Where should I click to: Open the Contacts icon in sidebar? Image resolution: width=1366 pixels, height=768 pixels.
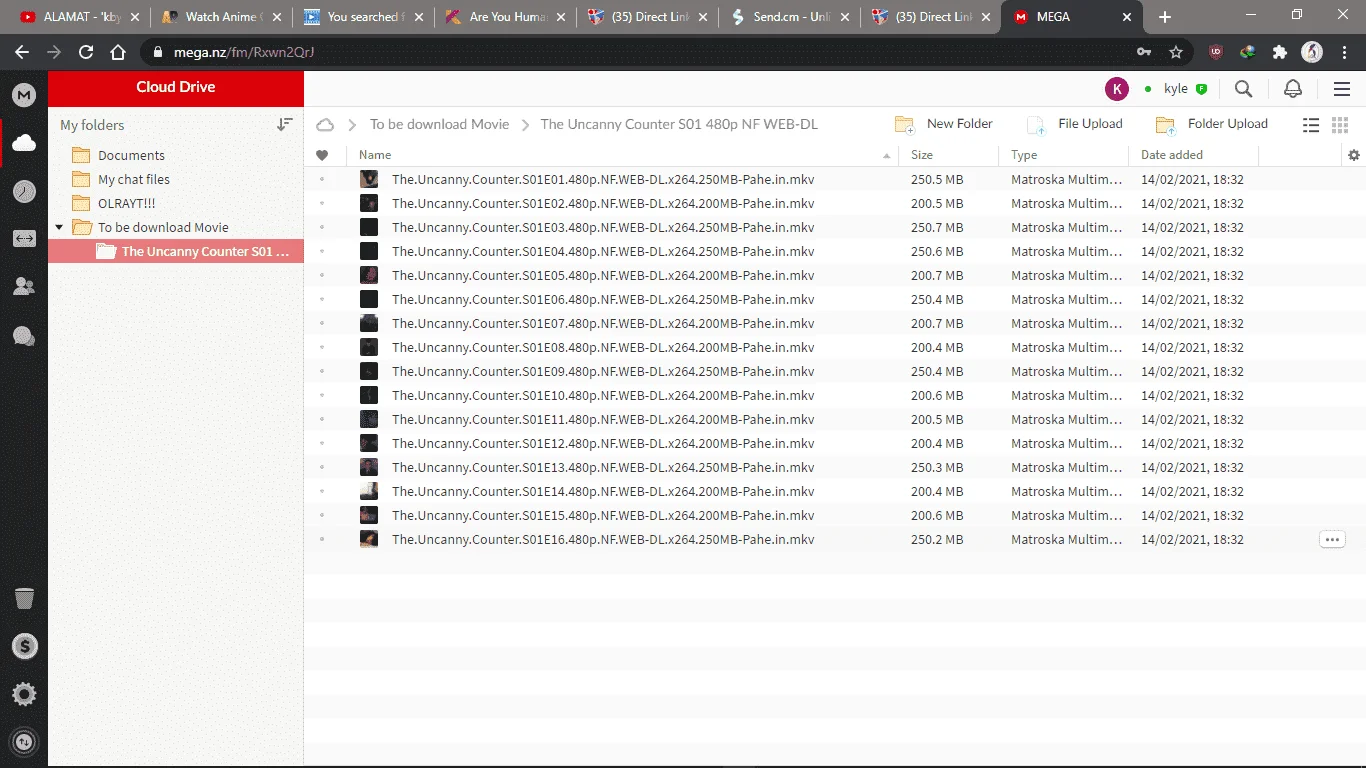pos(24,287)
